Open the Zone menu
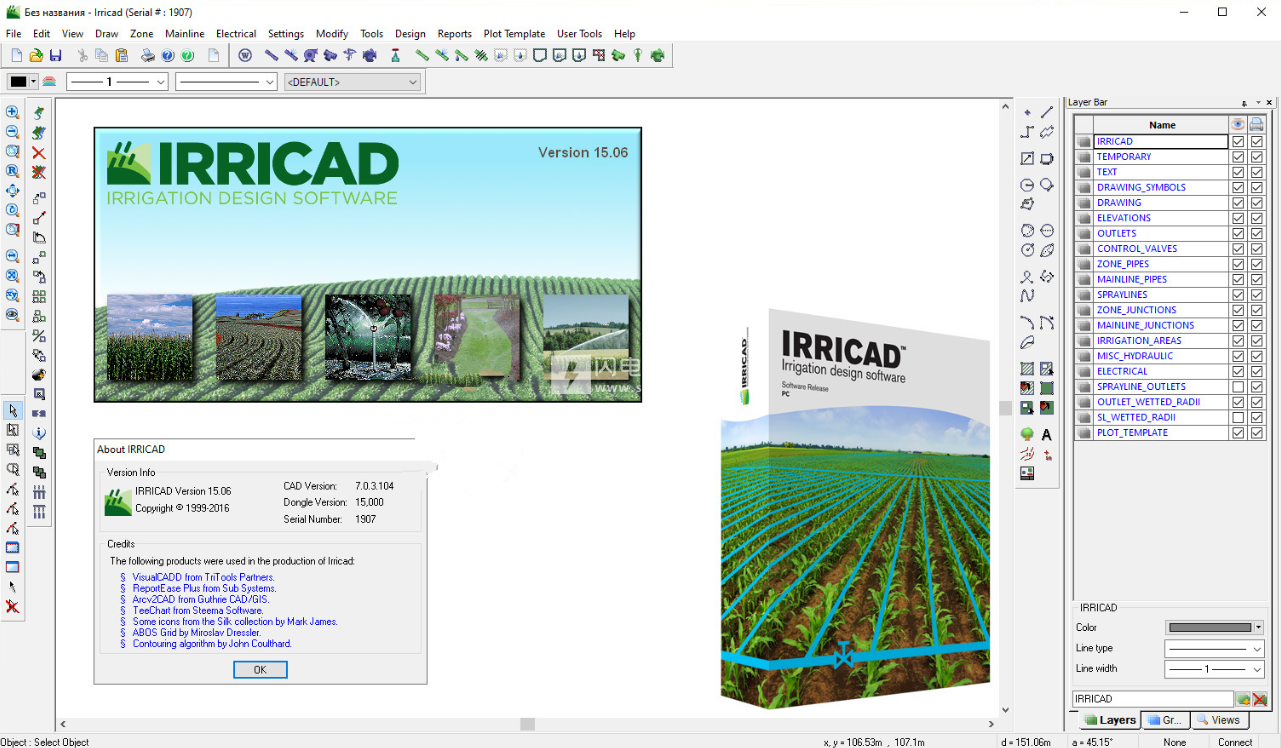This screenshot has width=1281, height=748. [142, 34]
